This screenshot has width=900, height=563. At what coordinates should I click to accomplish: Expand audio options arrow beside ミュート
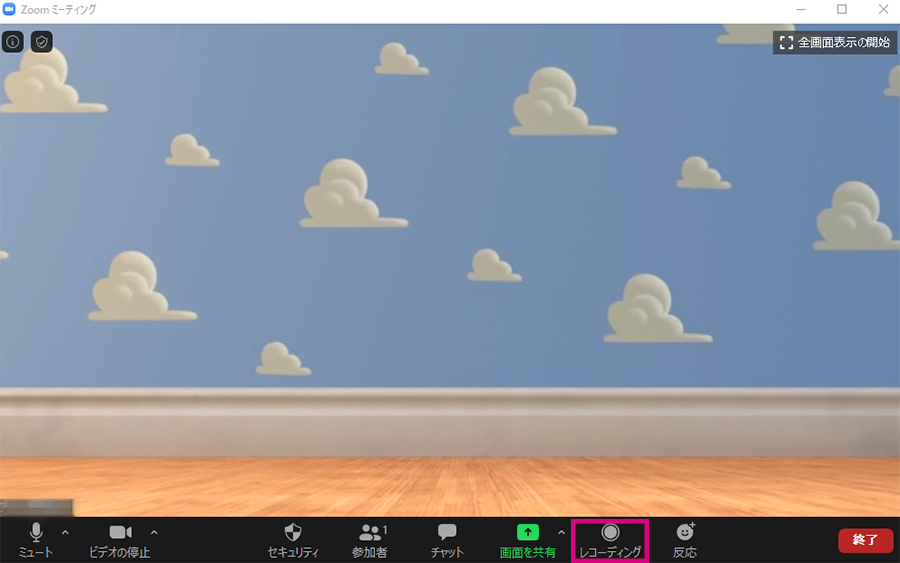[x=65, y=533]
